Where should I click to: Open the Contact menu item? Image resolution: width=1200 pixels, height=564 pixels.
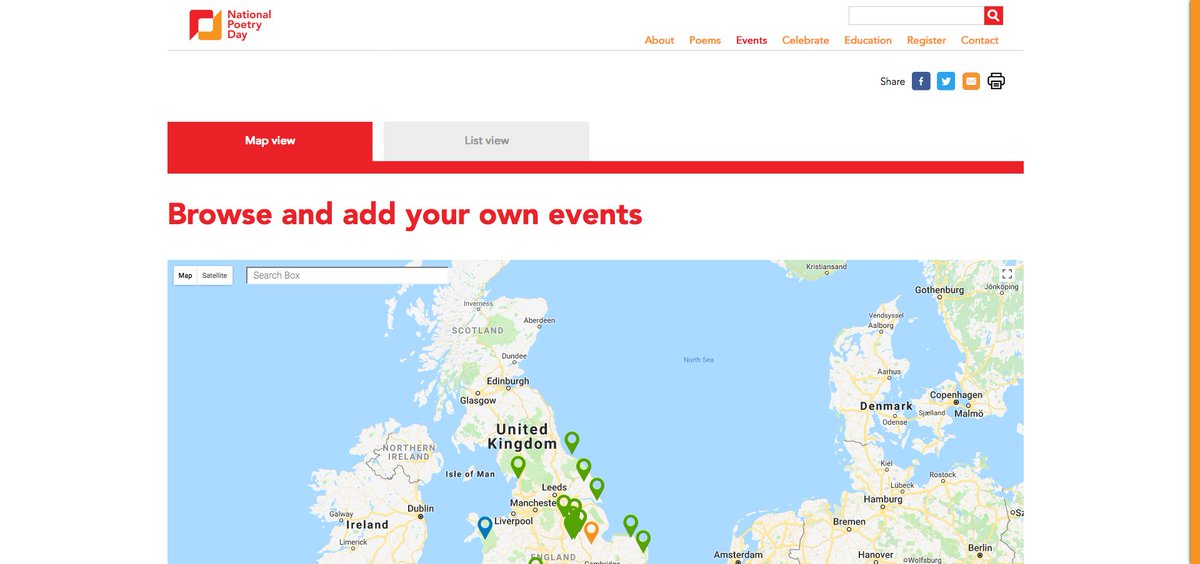point(980,40)
